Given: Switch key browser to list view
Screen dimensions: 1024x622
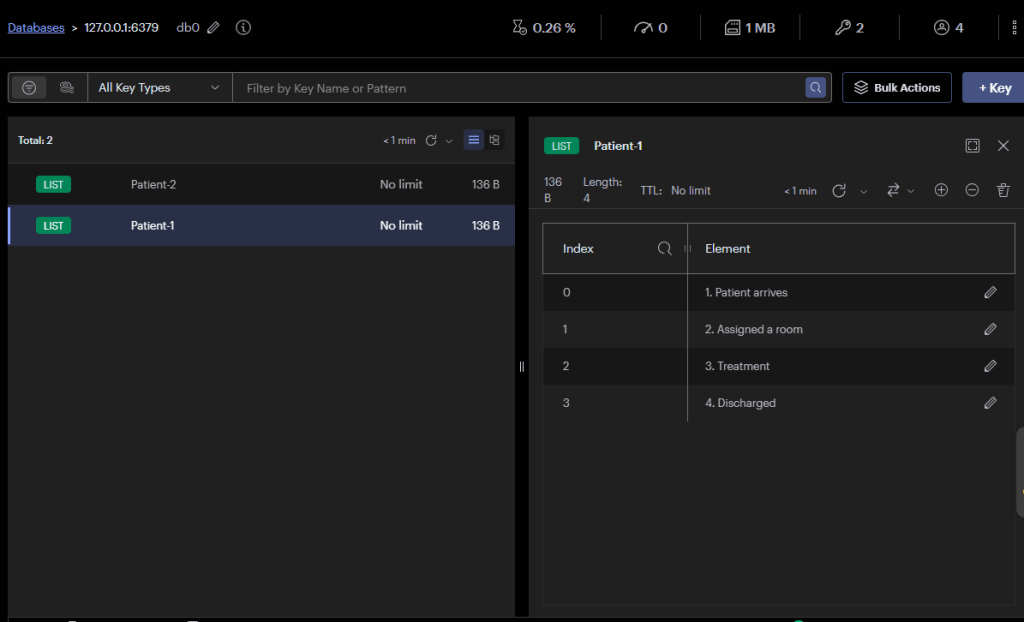Looking at the screenshot, I should point(474,140).
